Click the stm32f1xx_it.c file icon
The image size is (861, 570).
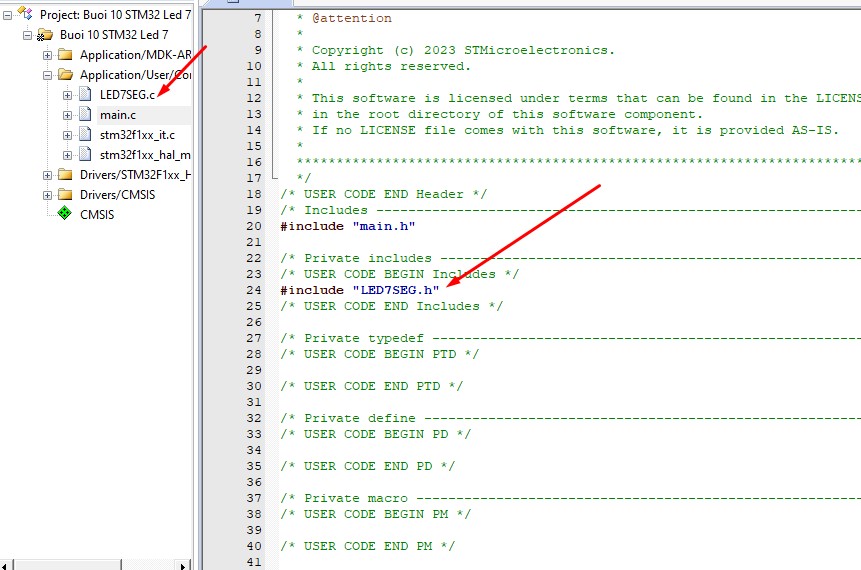(85, 135)
